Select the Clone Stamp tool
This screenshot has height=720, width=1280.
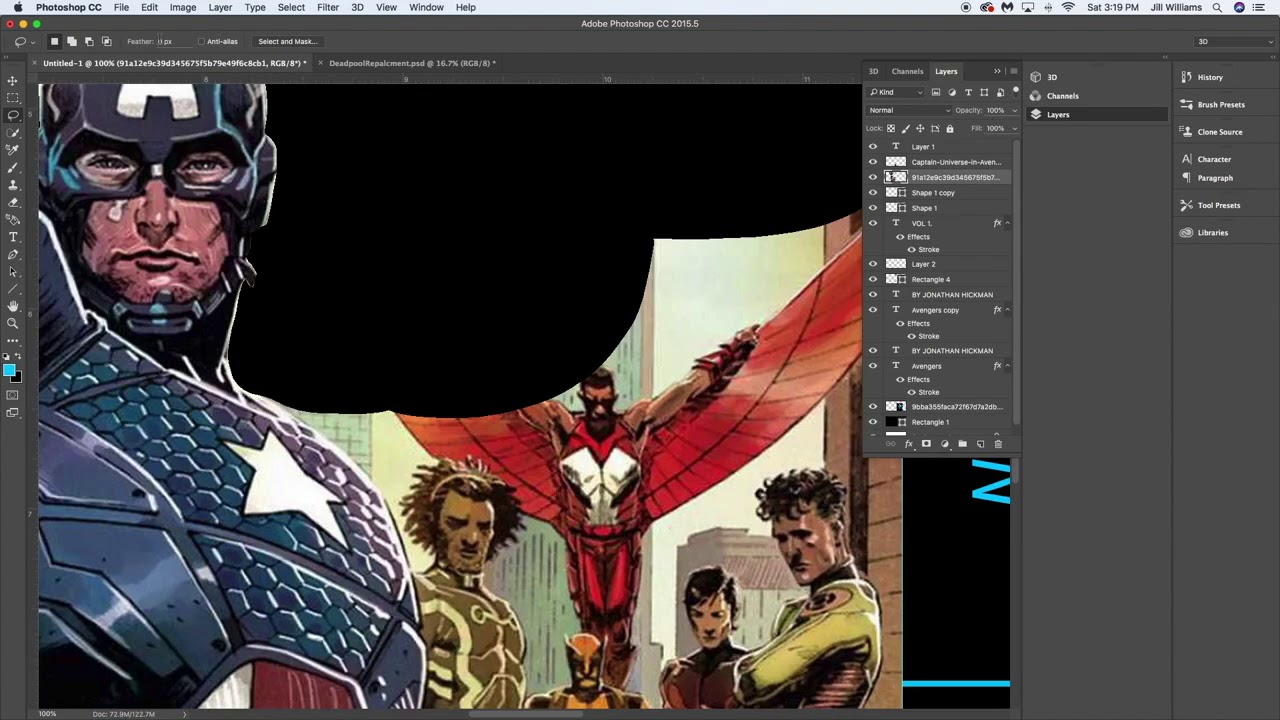(13, 185)
